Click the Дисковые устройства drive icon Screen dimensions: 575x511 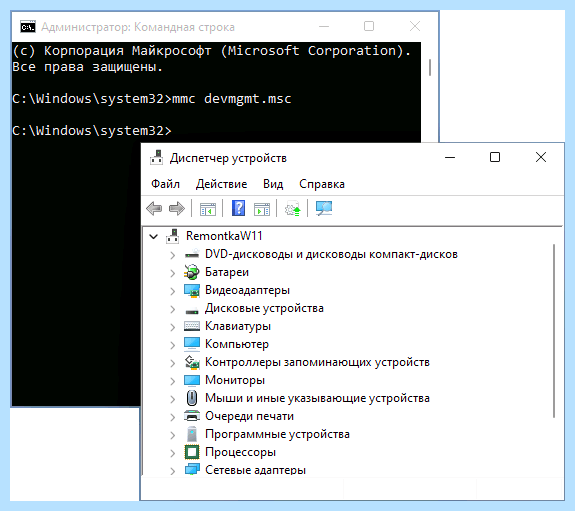tap(192, 311)
